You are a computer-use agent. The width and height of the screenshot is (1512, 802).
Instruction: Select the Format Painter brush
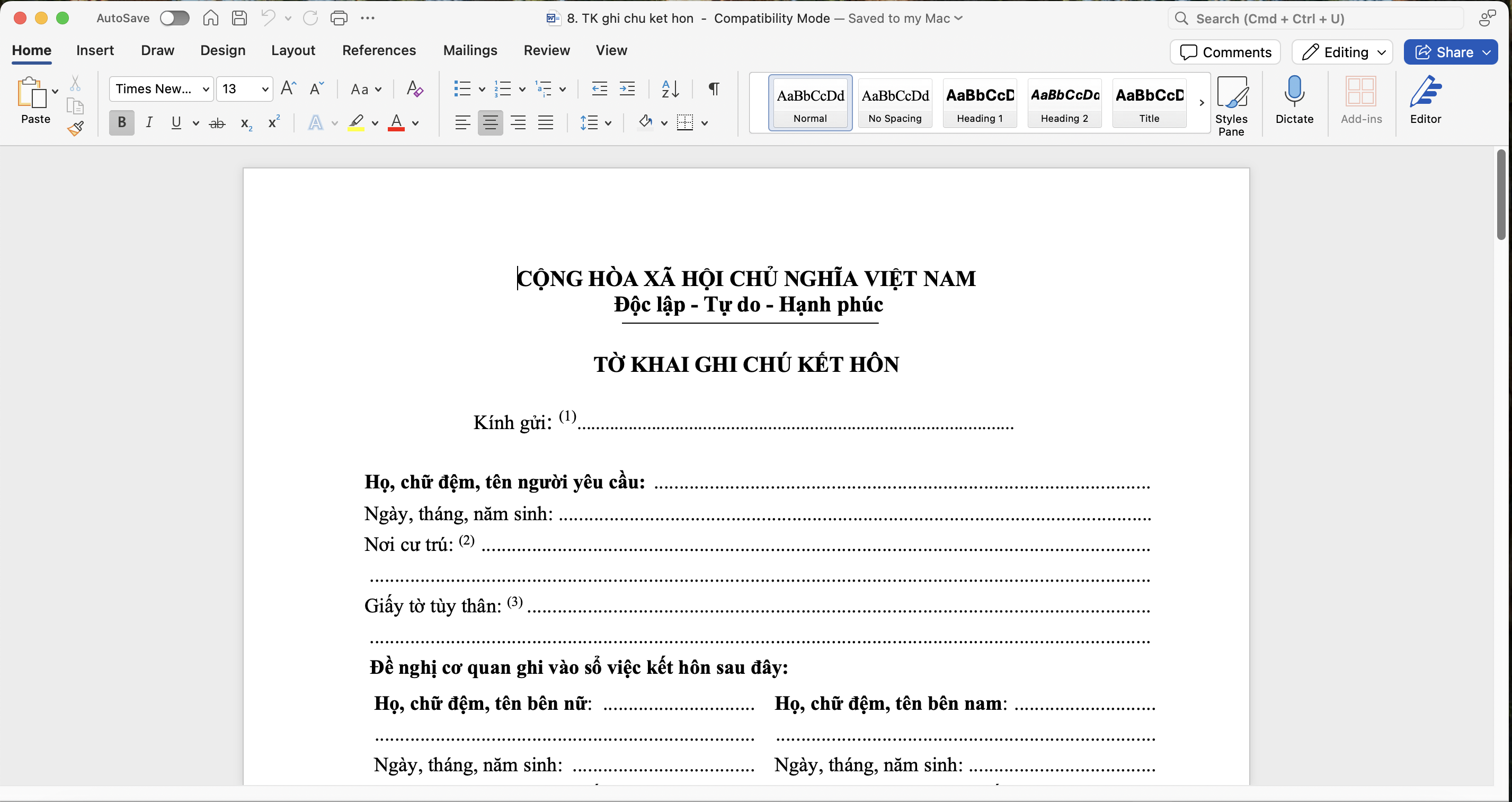[75, 129]
